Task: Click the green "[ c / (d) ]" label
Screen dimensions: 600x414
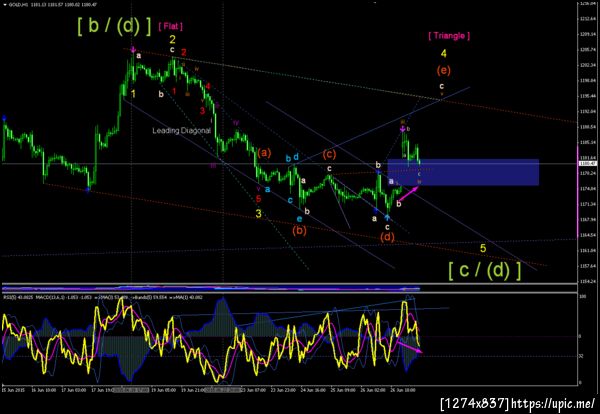Action: point(485,271)
